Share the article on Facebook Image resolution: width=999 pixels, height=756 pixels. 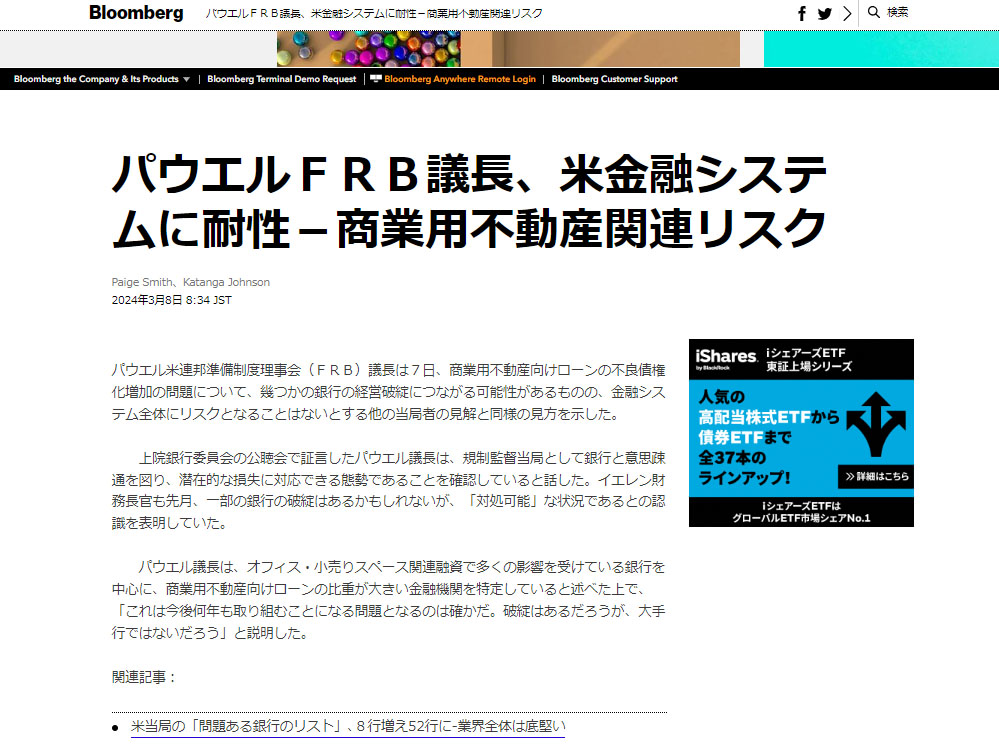tap(802, 13)
